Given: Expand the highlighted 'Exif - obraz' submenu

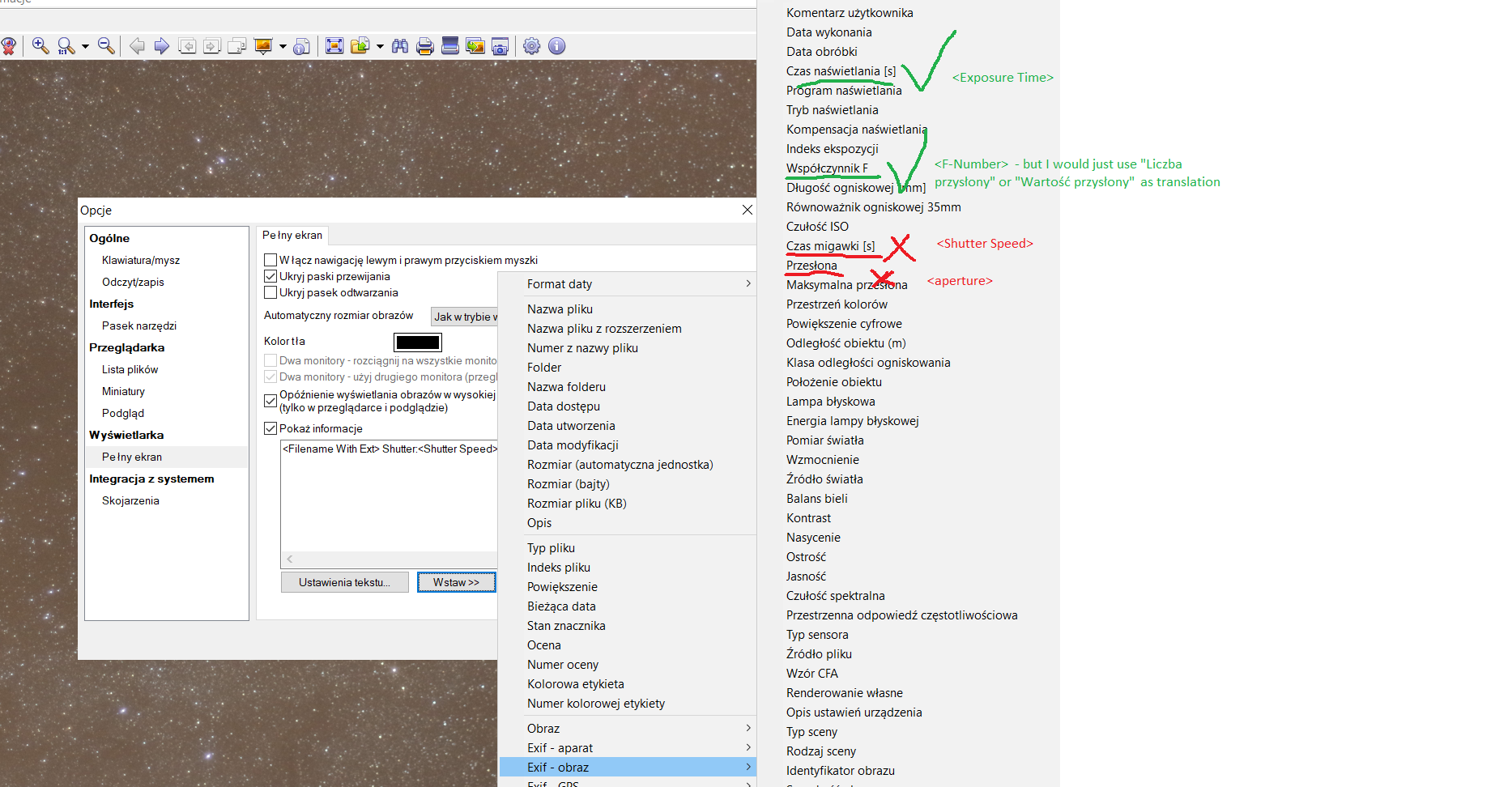Looking at the screenshot, I should point(628,768).
